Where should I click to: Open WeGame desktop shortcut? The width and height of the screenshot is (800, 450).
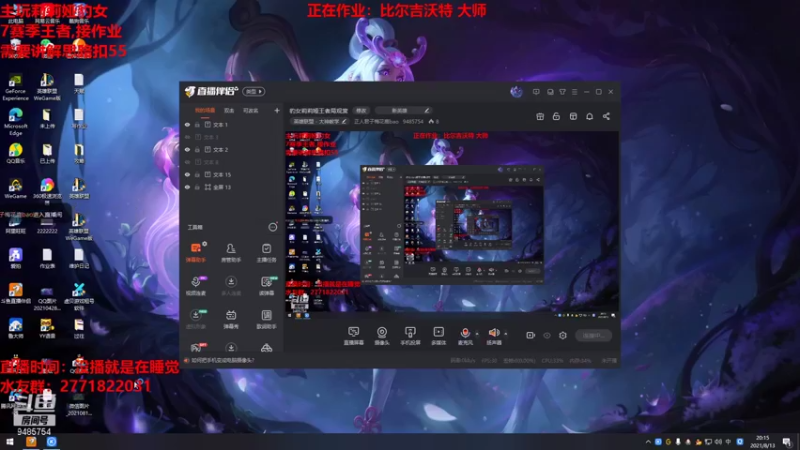(x=15, y=188)
